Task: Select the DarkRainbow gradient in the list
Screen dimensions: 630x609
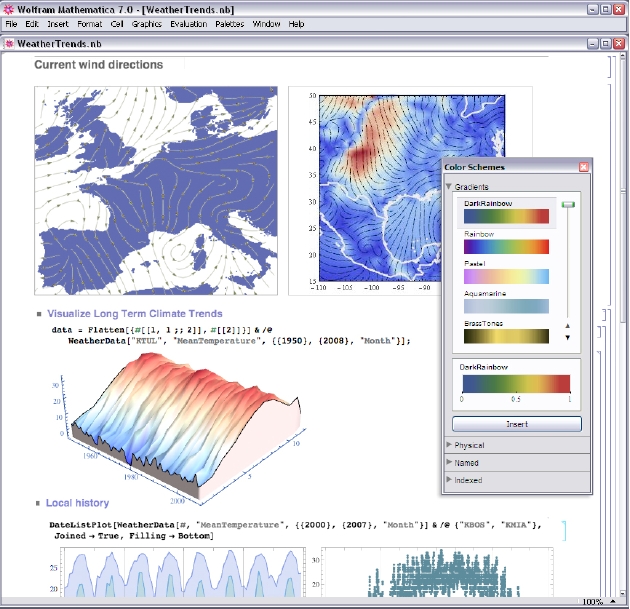Action: (506, 212)
